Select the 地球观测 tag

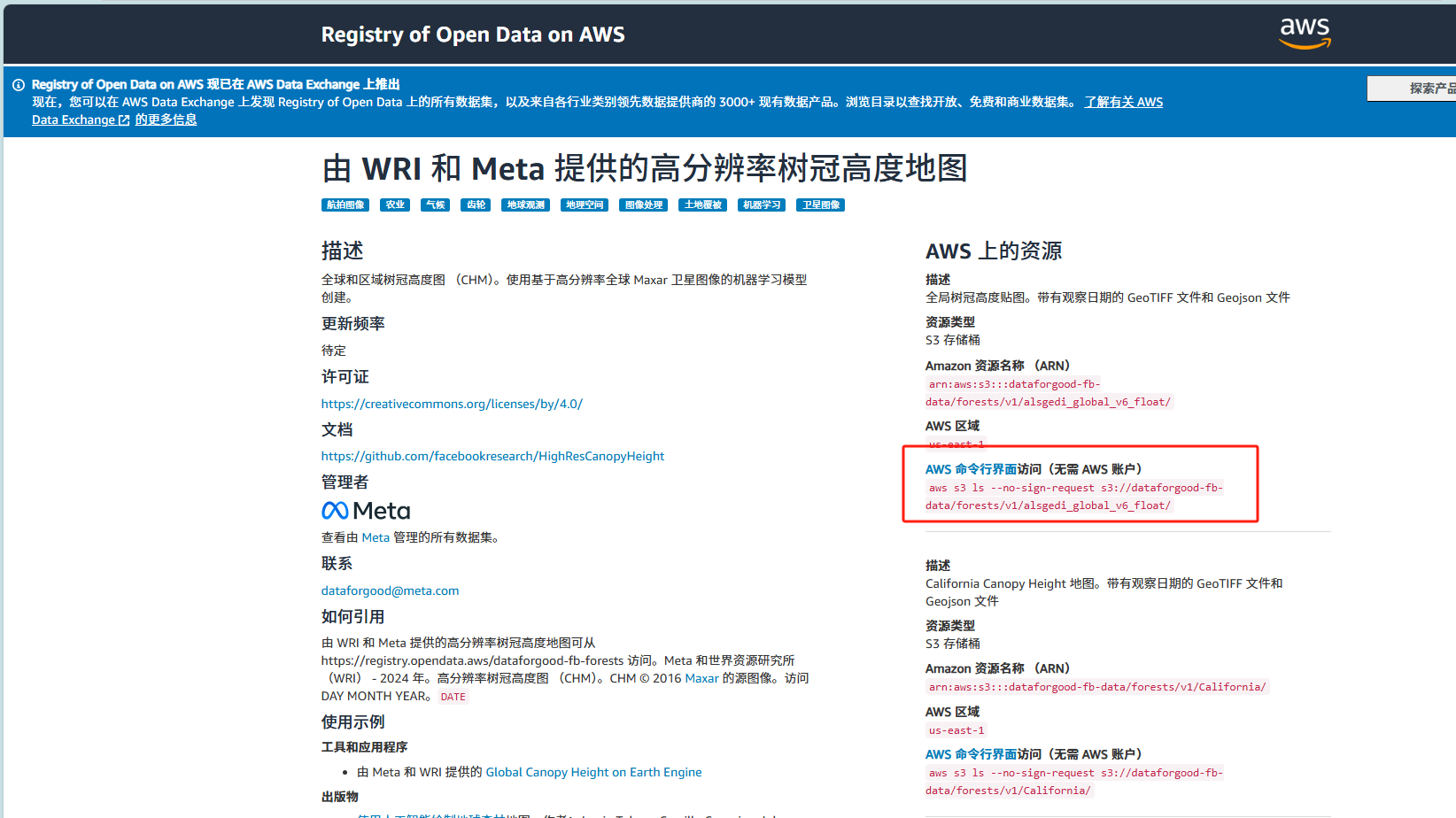pyautogui.click(x=526, y=204)
